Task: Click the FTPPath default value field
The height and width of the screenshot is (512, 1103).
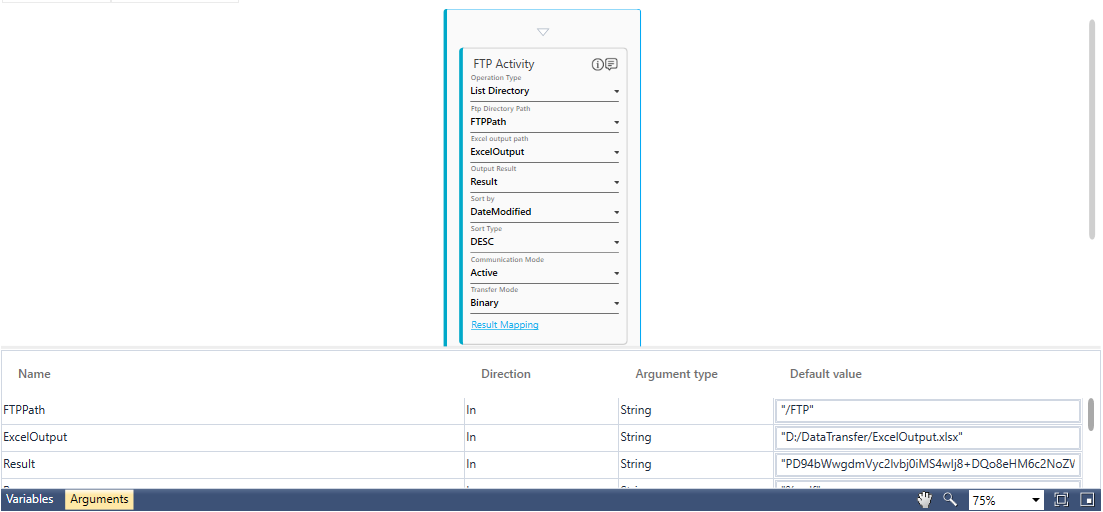Action: (926, 410)
